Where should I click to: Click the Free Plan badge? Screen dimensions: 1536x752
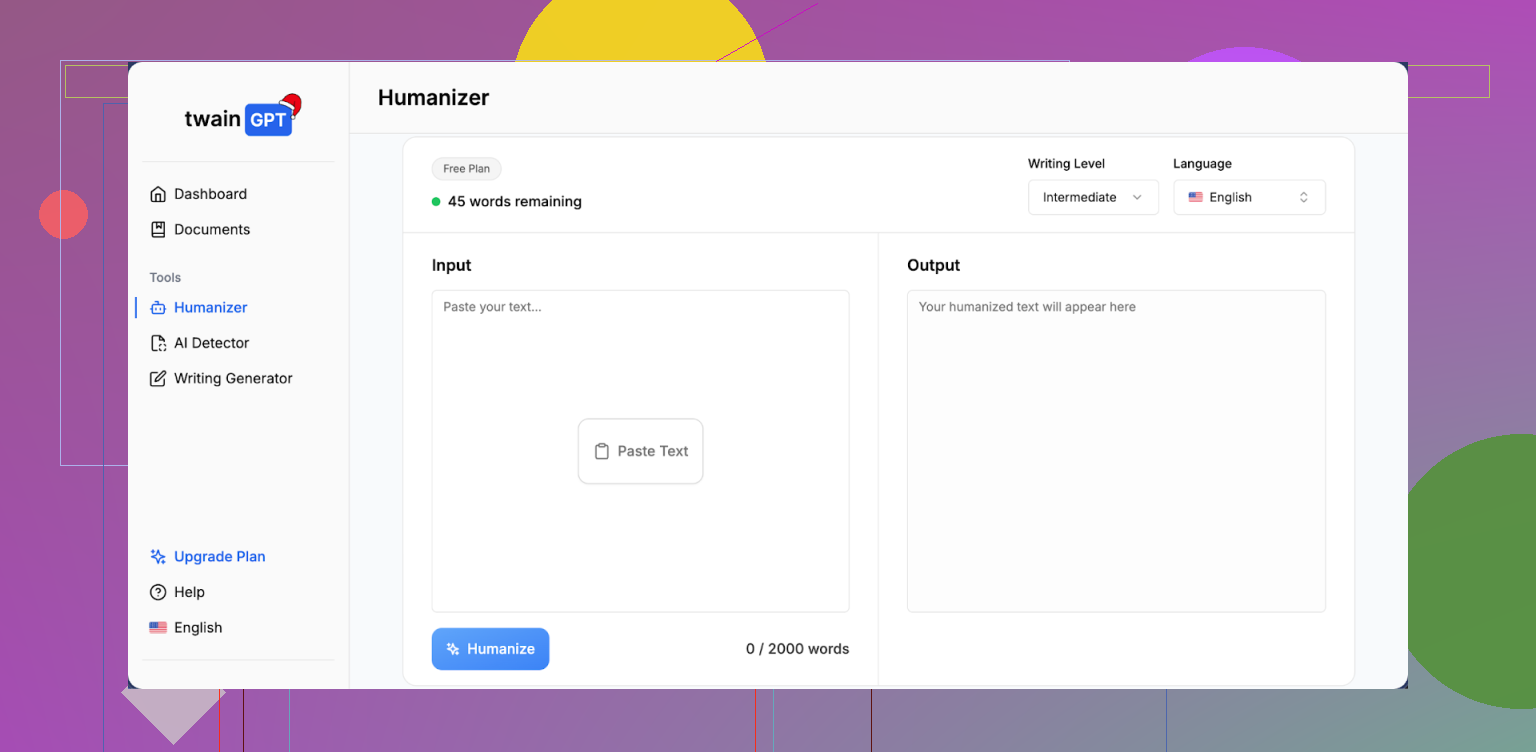tap(466, 169)
